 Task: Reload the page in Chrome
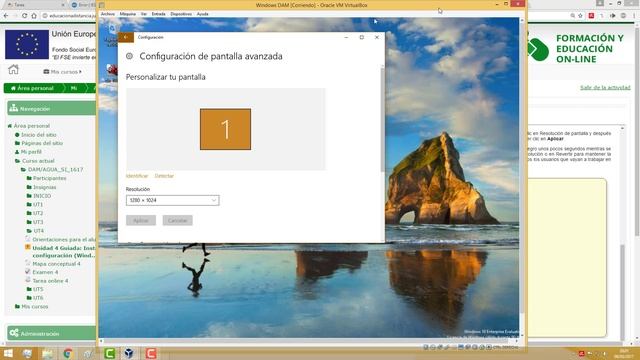click(x=24, y=16)
